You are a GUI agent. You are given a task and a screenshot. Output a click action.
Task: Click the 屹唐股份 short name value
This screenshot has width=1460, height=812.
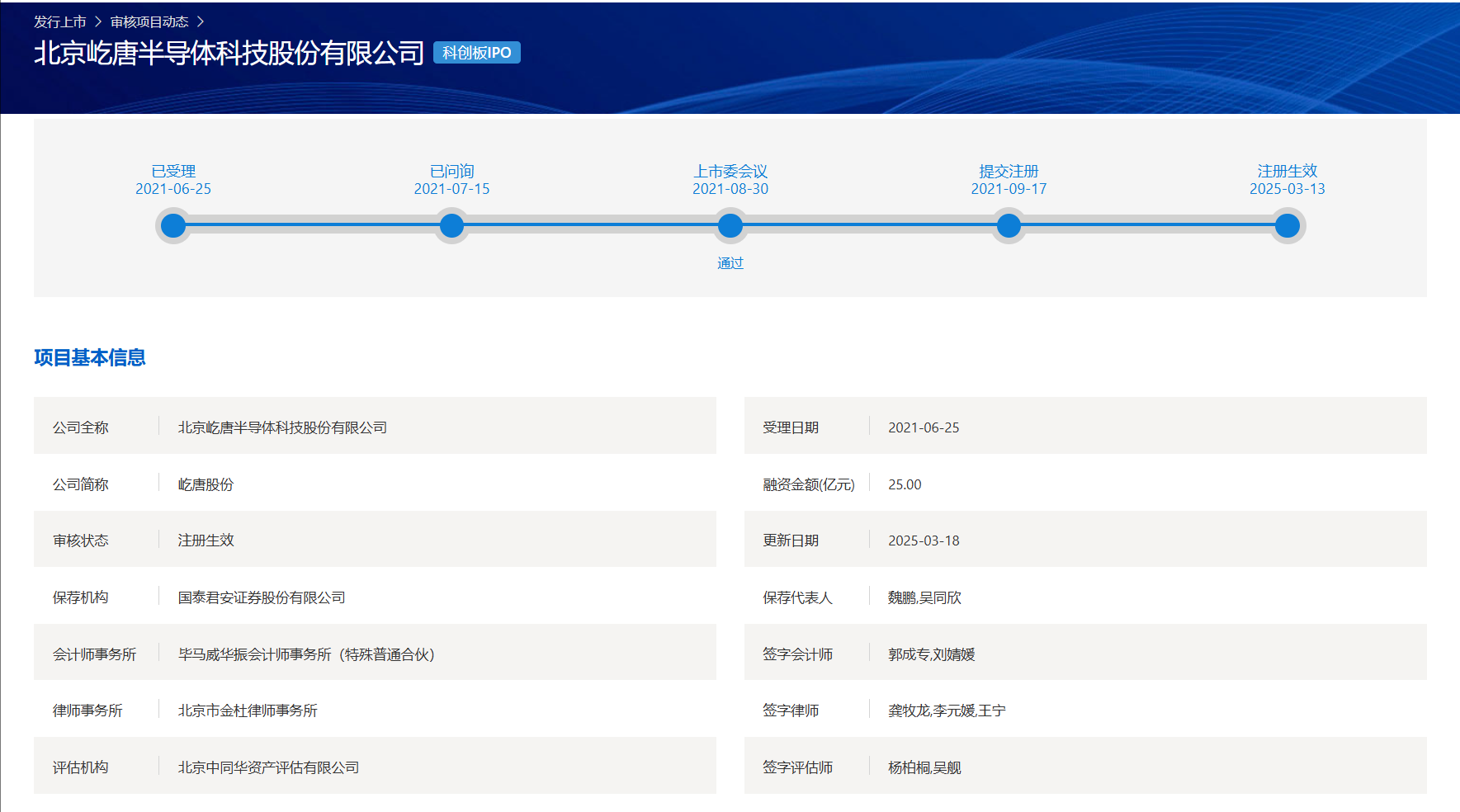click(206, 484)
